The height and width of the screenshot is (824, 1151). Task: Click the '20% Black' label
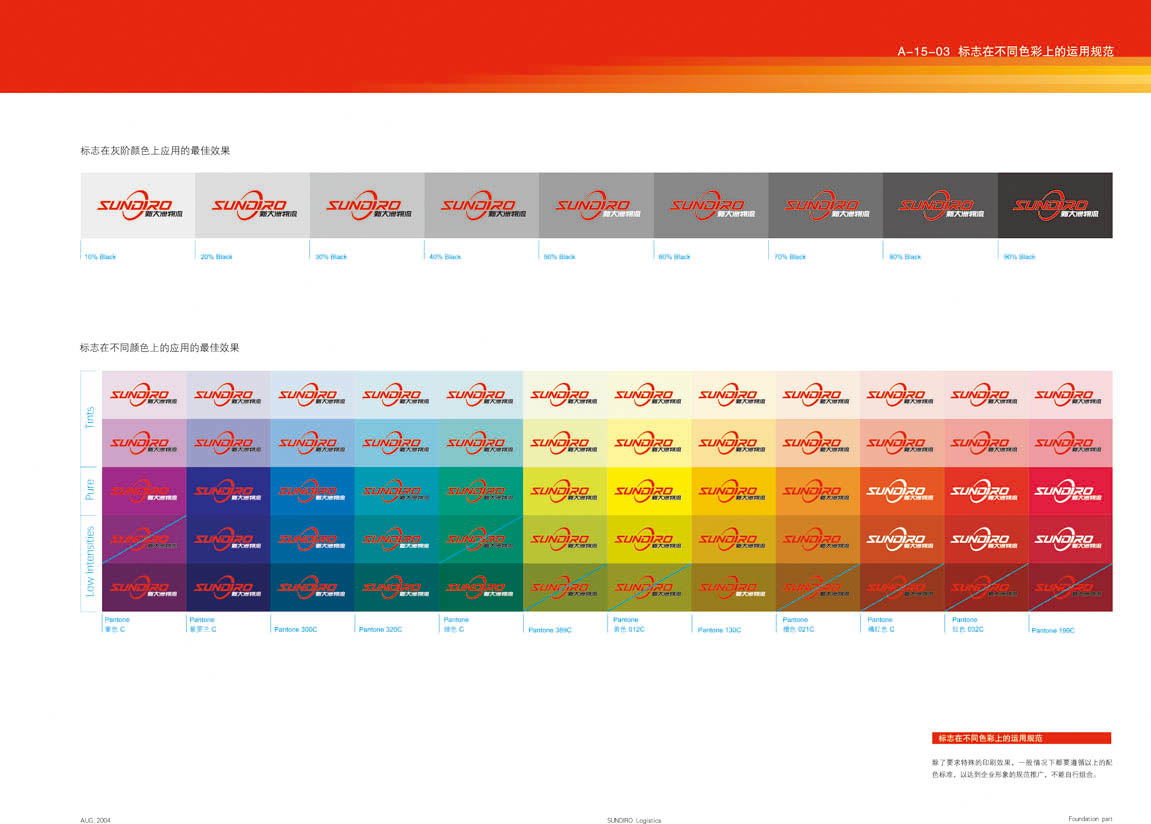[x=217, y=257]
